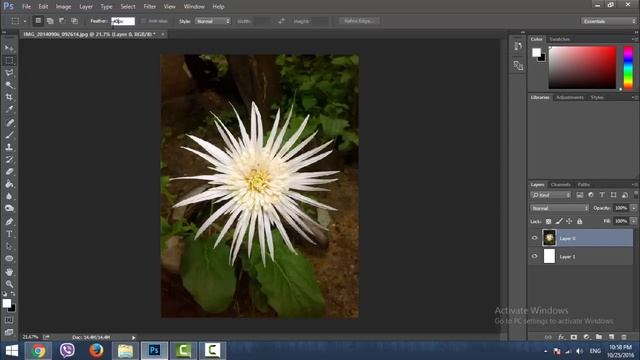Select the Blur tool

point(9,196)
